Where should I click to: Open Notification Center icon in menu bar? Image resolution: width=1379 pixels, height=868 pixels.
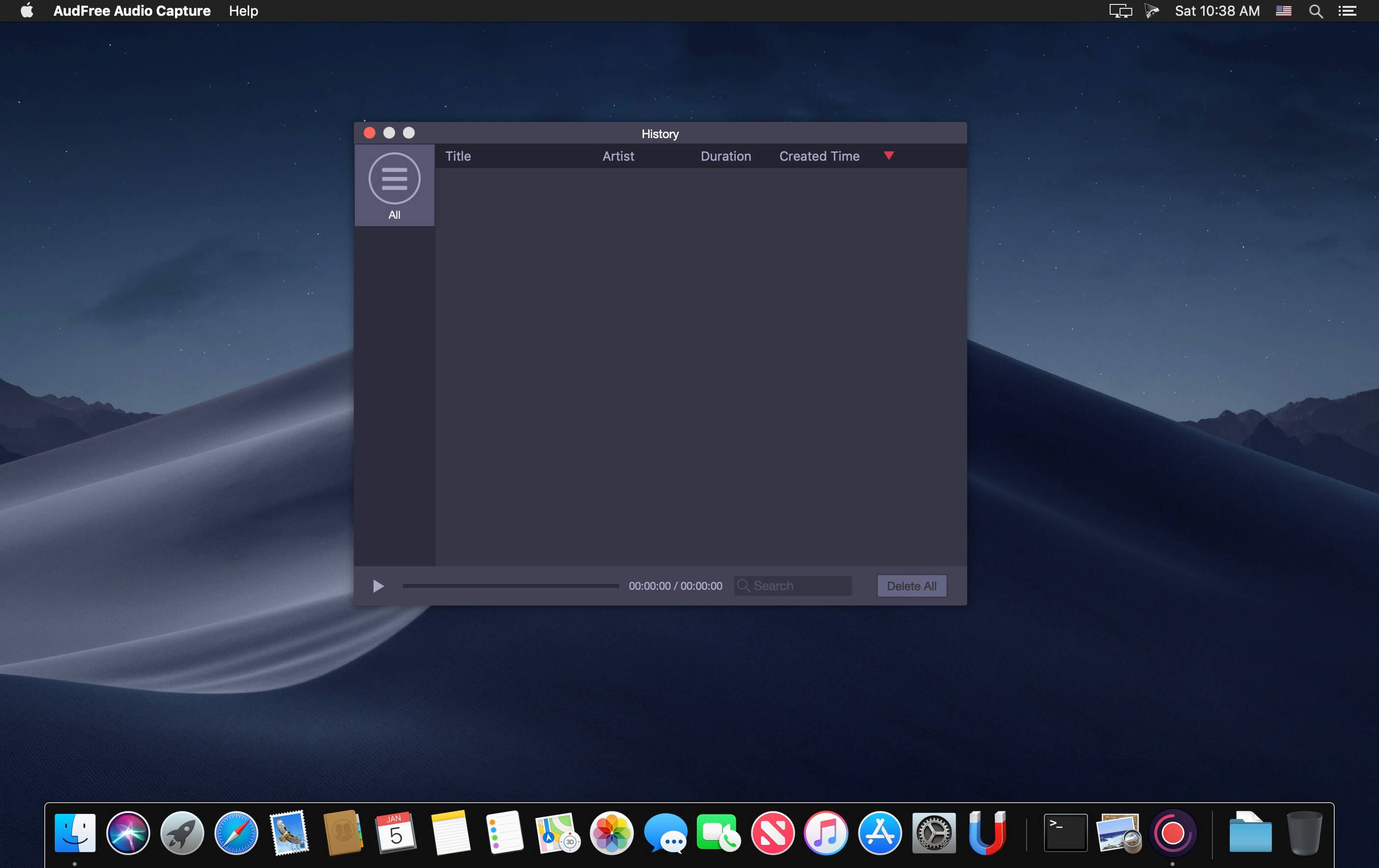click(x=1348, y=11)
